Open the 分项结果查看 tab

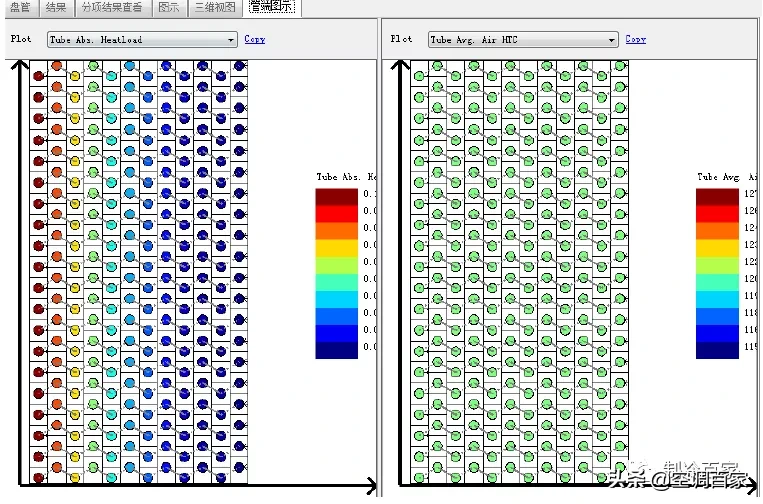point(112,7)
